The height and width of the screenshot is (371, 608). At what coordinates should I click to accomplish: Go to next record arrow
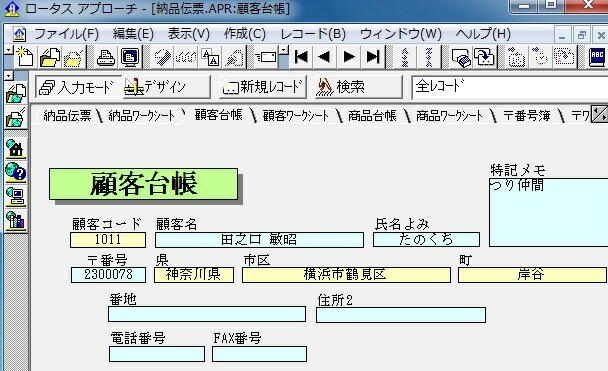pyautogui.click(x=349, y=57)
